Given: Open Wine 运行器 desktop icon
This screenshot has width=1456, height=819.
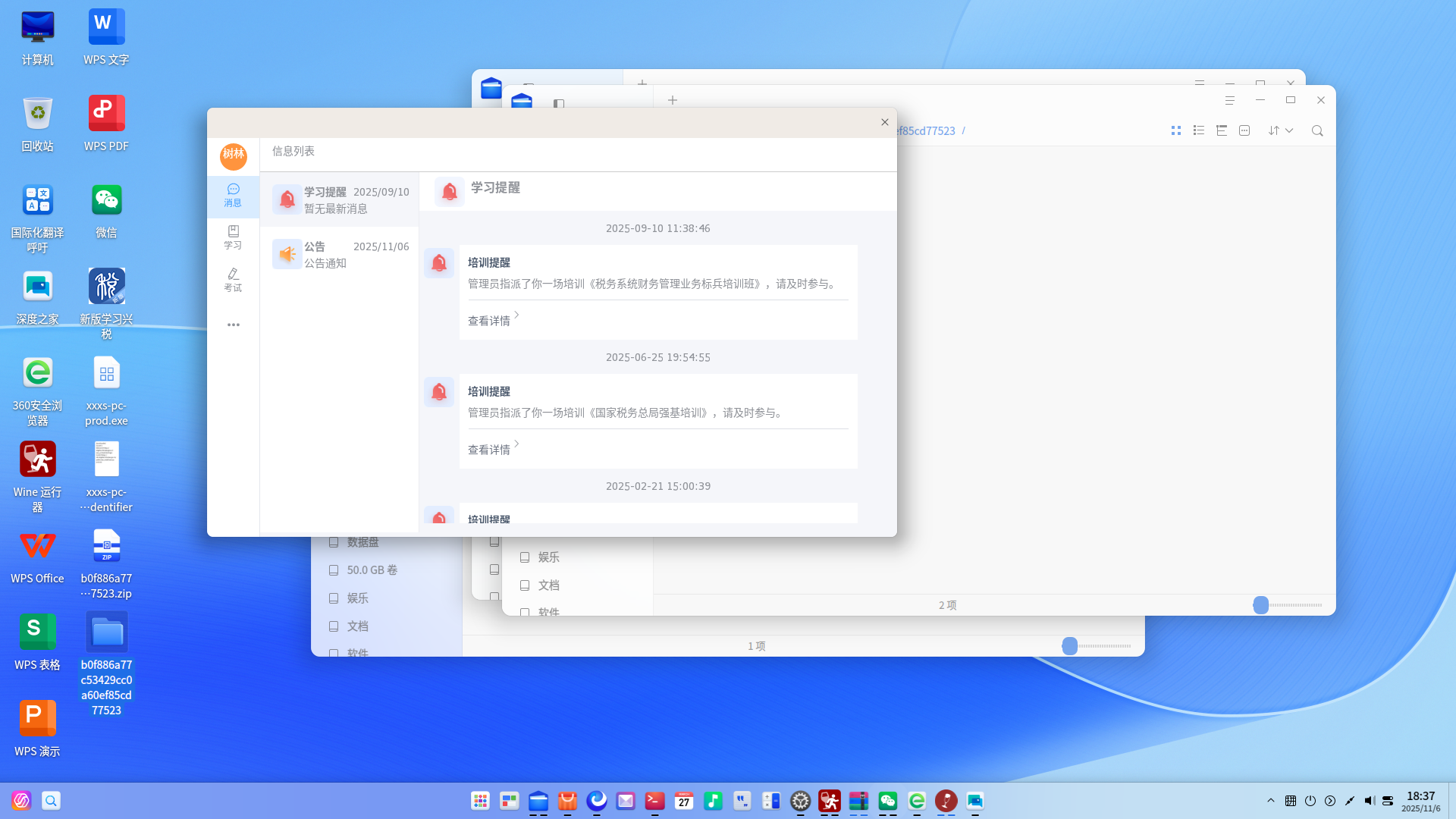Looking at the screenshot, I should point(37,478).
